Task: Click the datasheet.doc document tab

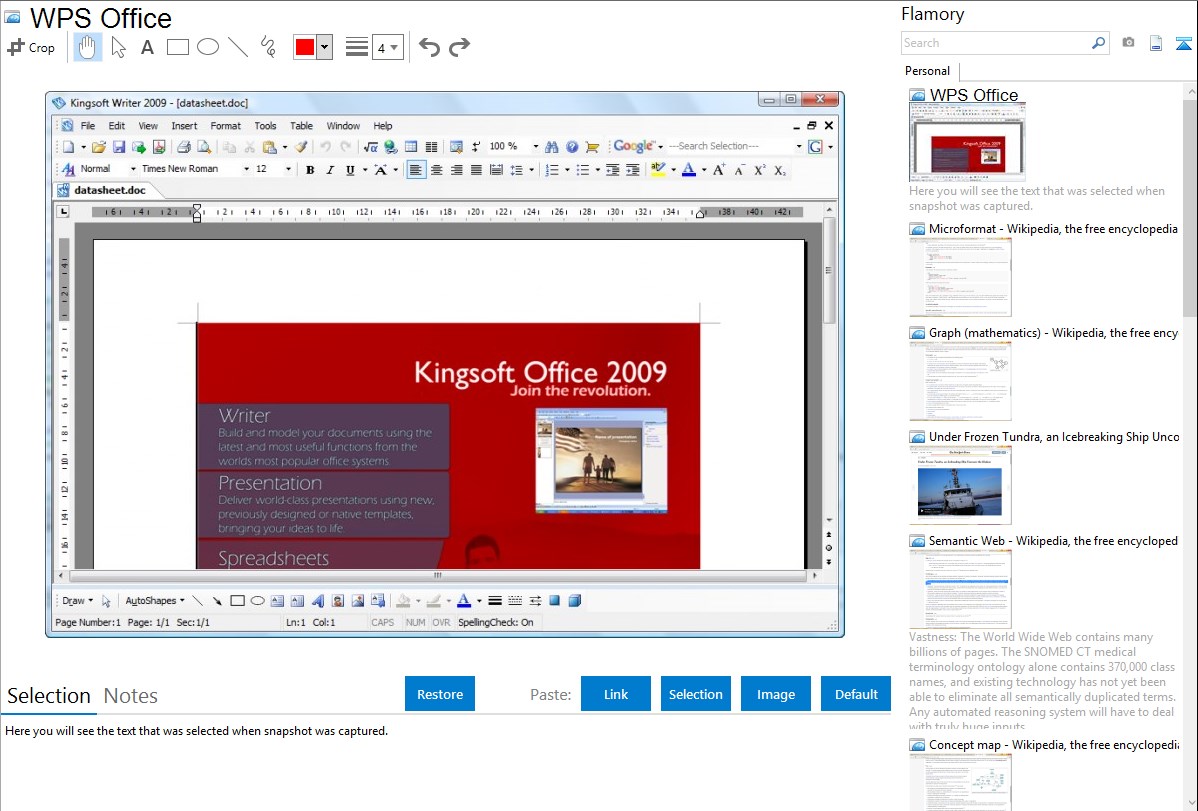Action: pos(109,190)
